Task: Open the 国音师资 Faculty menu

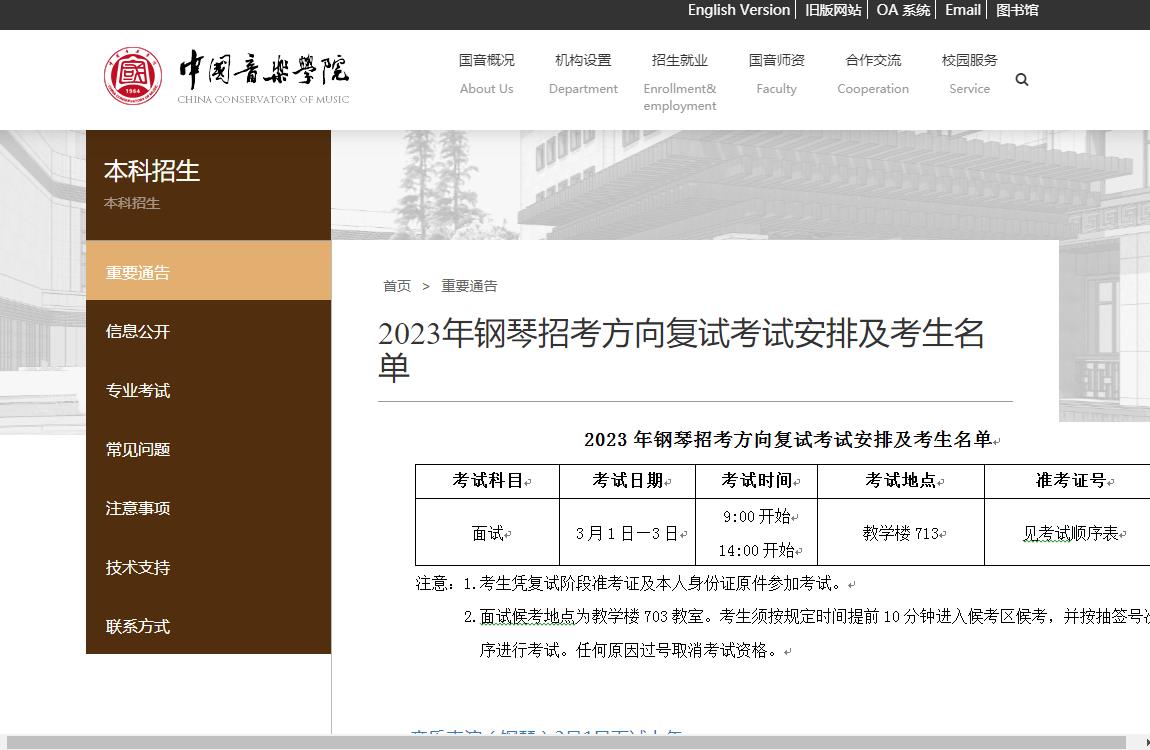Action: coord(776,74)
